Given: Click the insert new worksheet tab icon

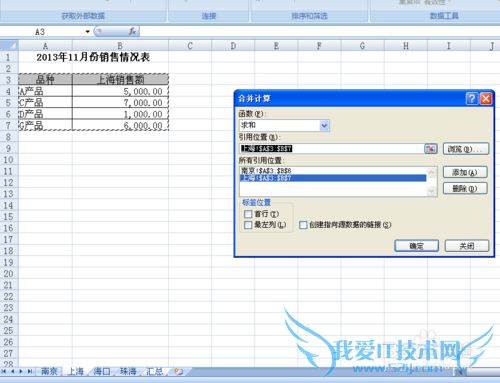Looking at the screenshot, I should (179, 371).
